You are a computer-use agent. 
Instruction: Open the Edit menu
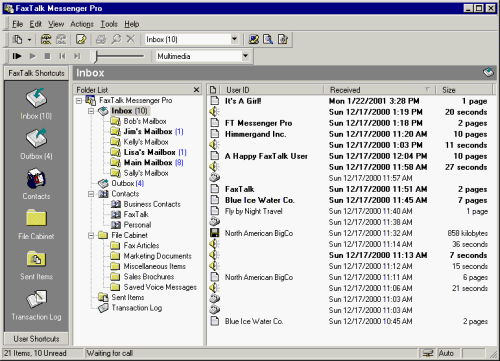pos(35,24)
